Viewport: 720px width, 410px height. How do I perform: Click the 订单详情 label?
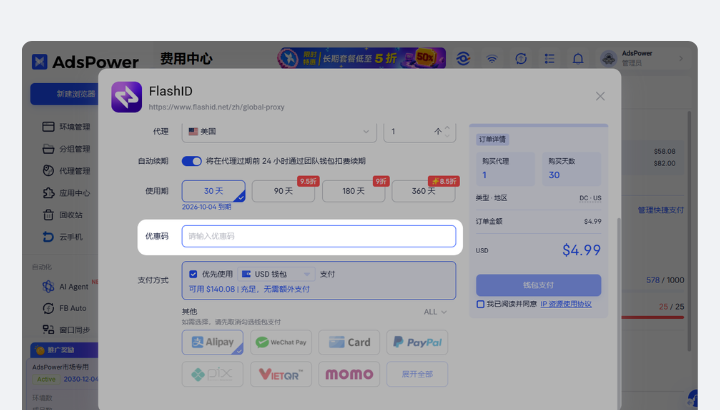[x=492, y=140]
